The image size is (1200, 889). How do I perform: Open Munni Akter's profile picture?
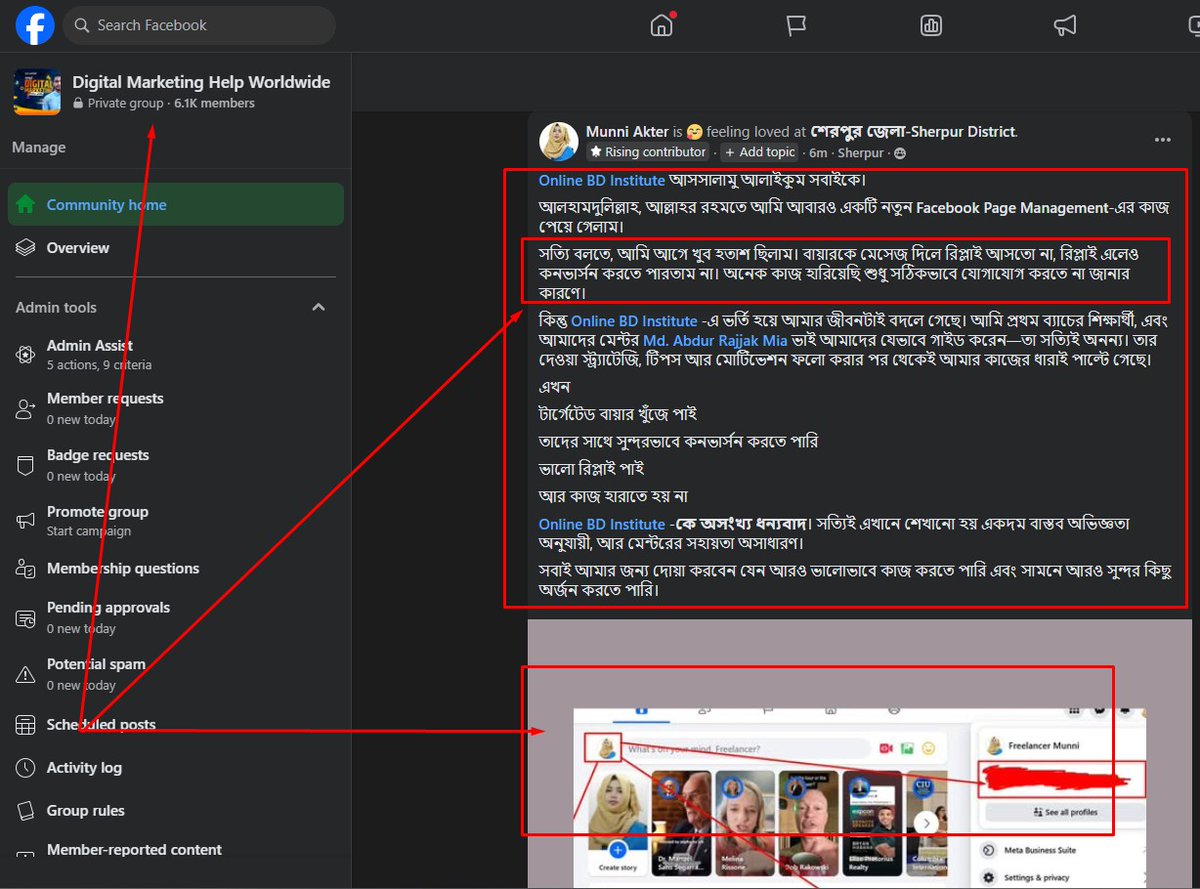pos(558,141)
